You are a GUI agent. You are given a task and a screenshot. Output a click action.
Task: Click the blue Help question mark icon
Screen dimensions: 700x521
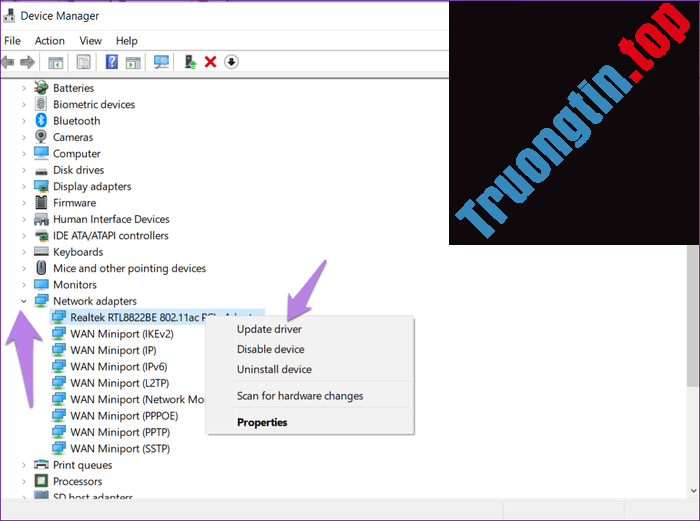(x=112, y=61)
